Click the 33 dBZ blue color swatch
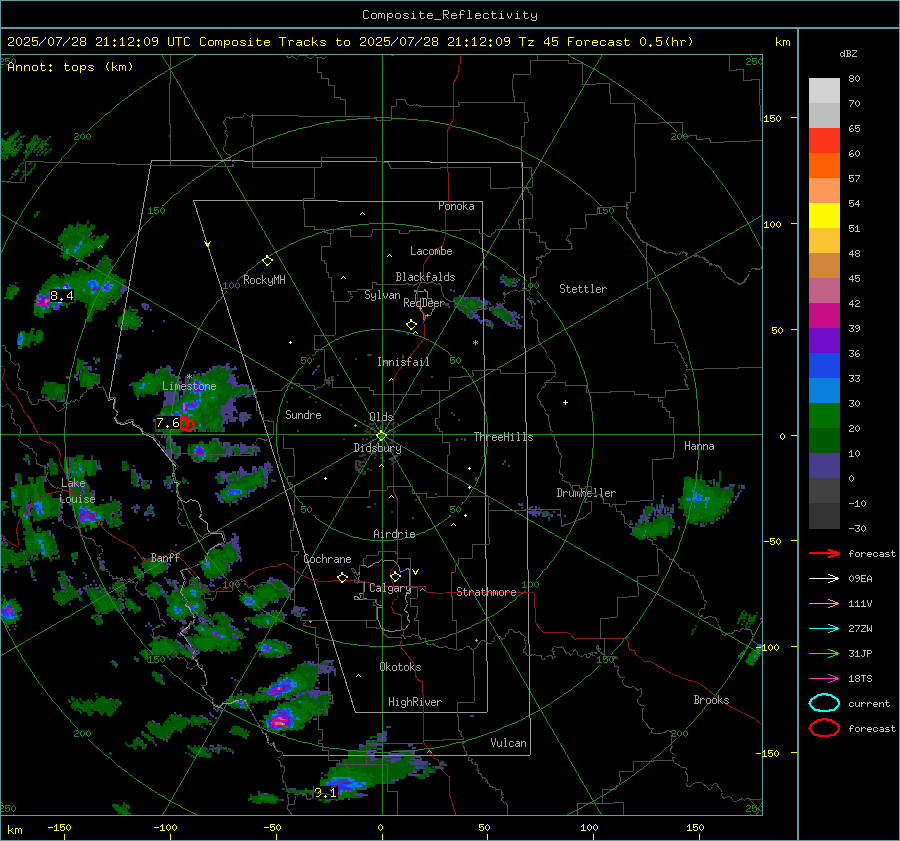Screen dimensions: 900x841 tap(824, 366)
